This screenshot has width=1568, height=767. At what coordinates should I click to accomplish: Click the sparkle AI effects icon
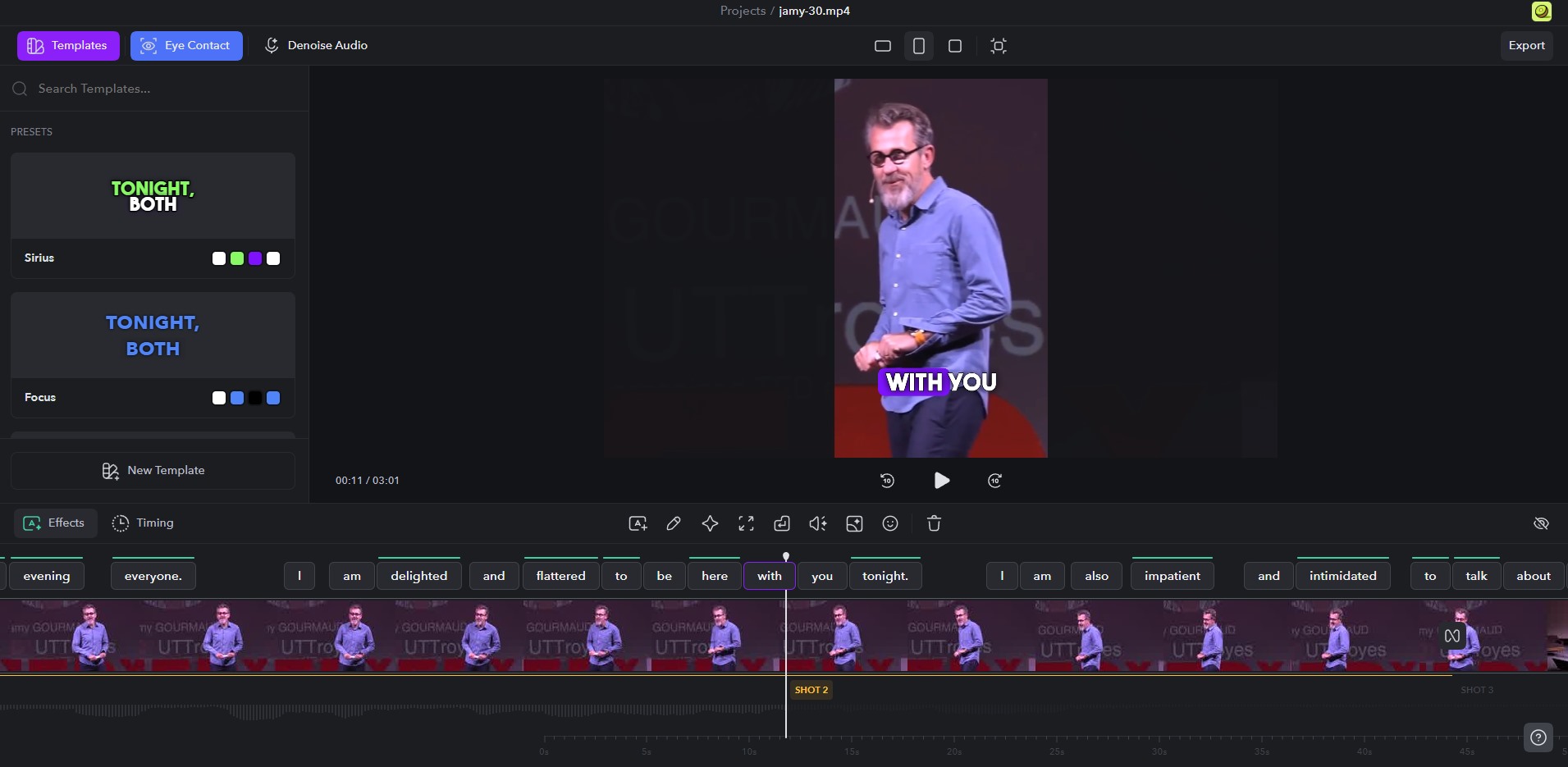[x=710, y=523]
